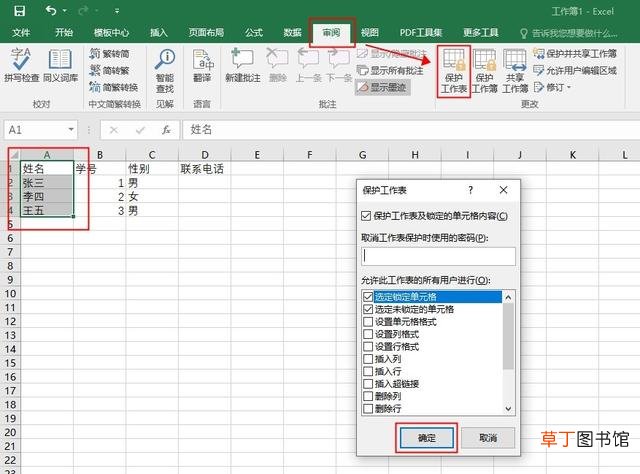Click 保护工作簿 protect workbook icon

(484, 71)
